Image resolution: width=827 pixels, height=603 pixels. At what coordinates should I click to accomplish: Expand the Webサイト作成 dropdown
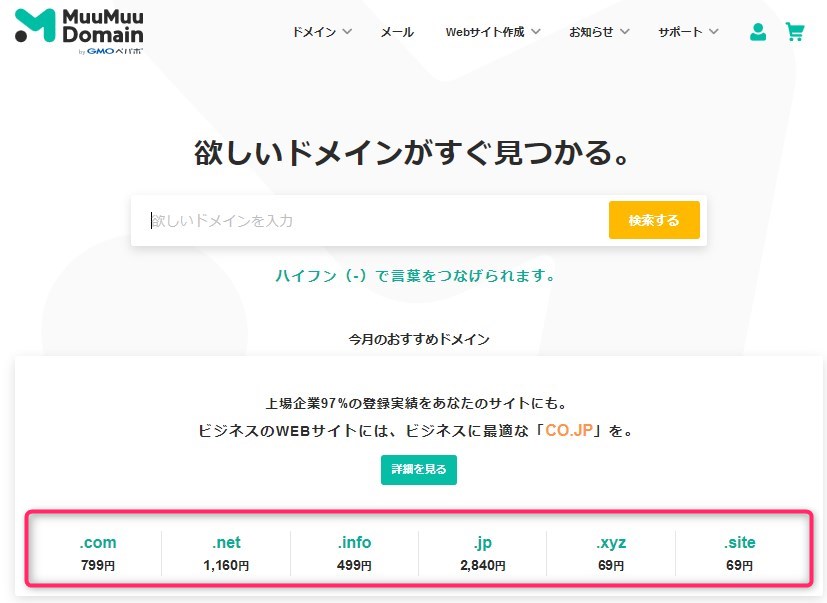(491, 31)
